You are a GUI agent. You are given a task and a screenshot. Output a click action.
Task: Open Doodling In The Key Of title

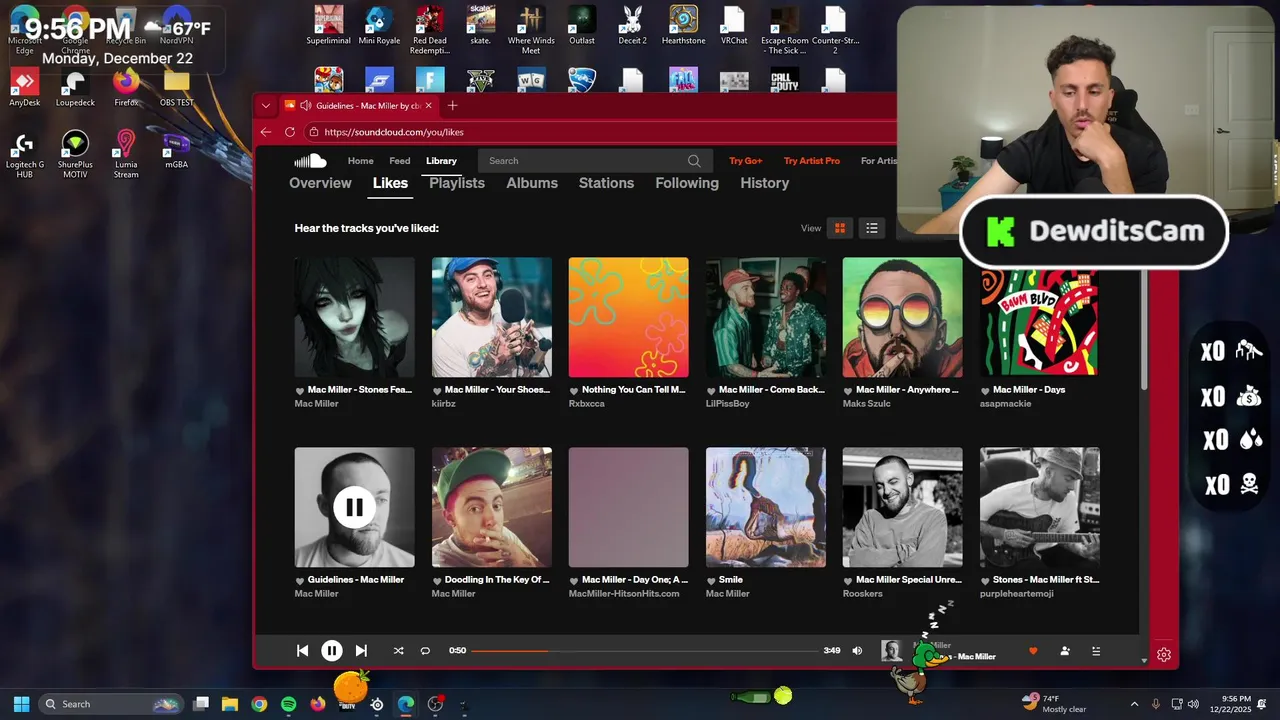tap(497, 580)
